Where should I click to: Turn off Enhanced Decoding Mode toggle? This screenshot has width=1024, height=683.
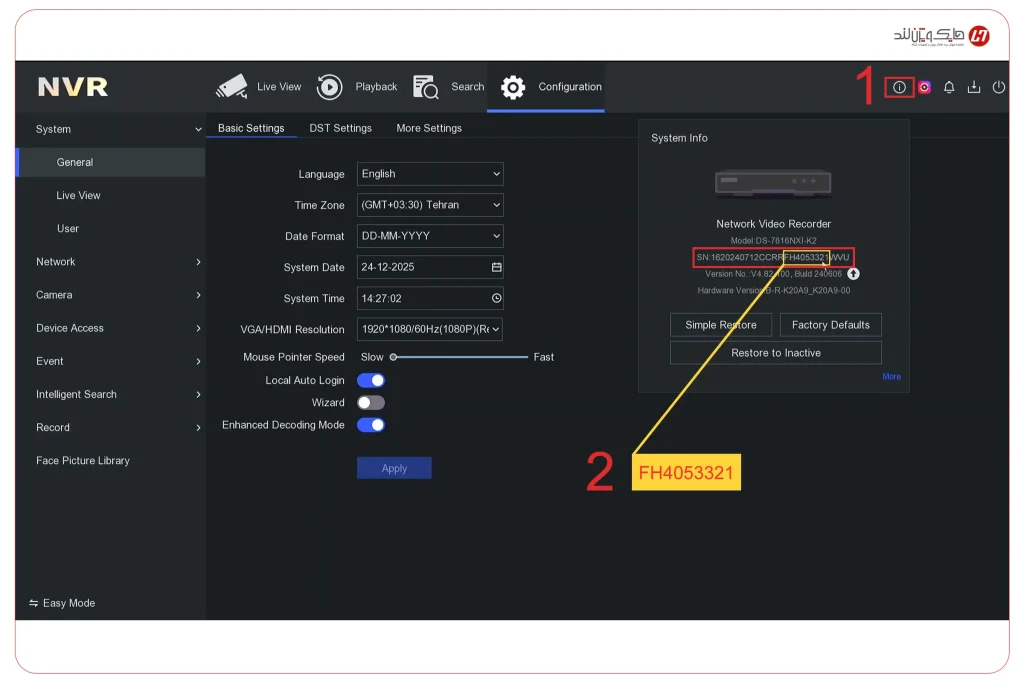[371, 425]
